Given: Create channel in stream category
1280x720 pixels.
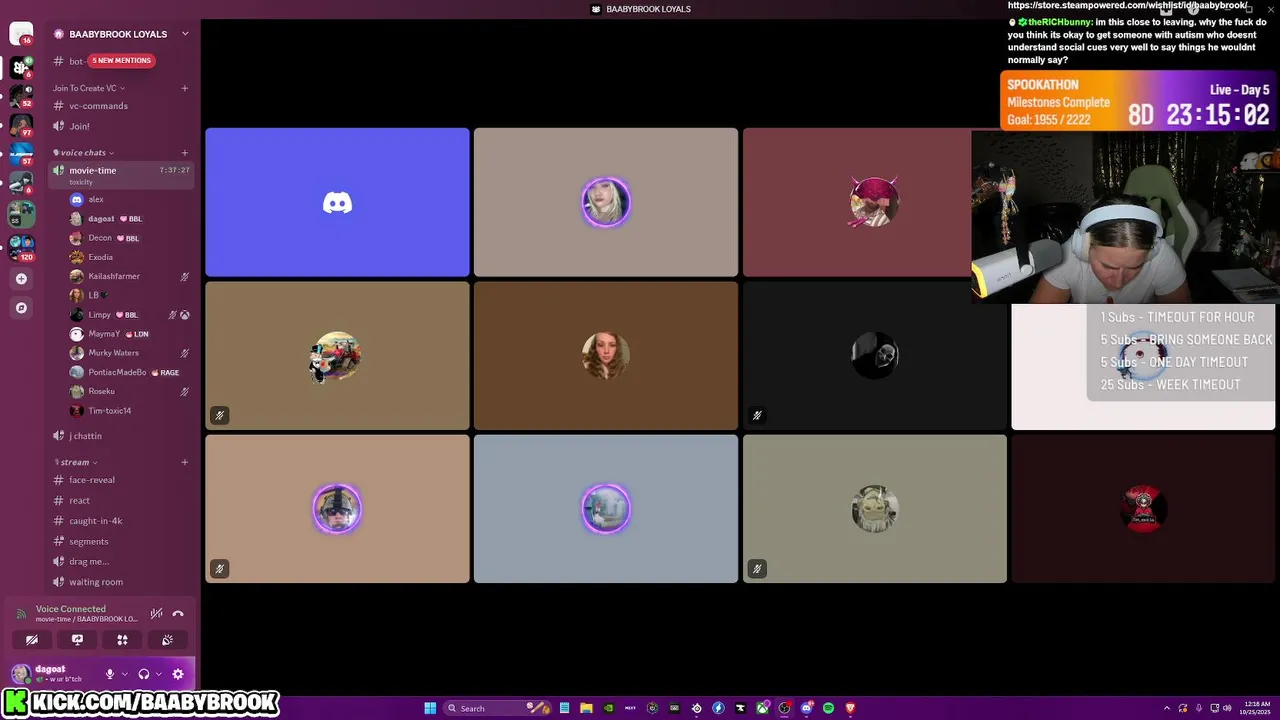Looking at the screenshot, I should coord(185,462).
